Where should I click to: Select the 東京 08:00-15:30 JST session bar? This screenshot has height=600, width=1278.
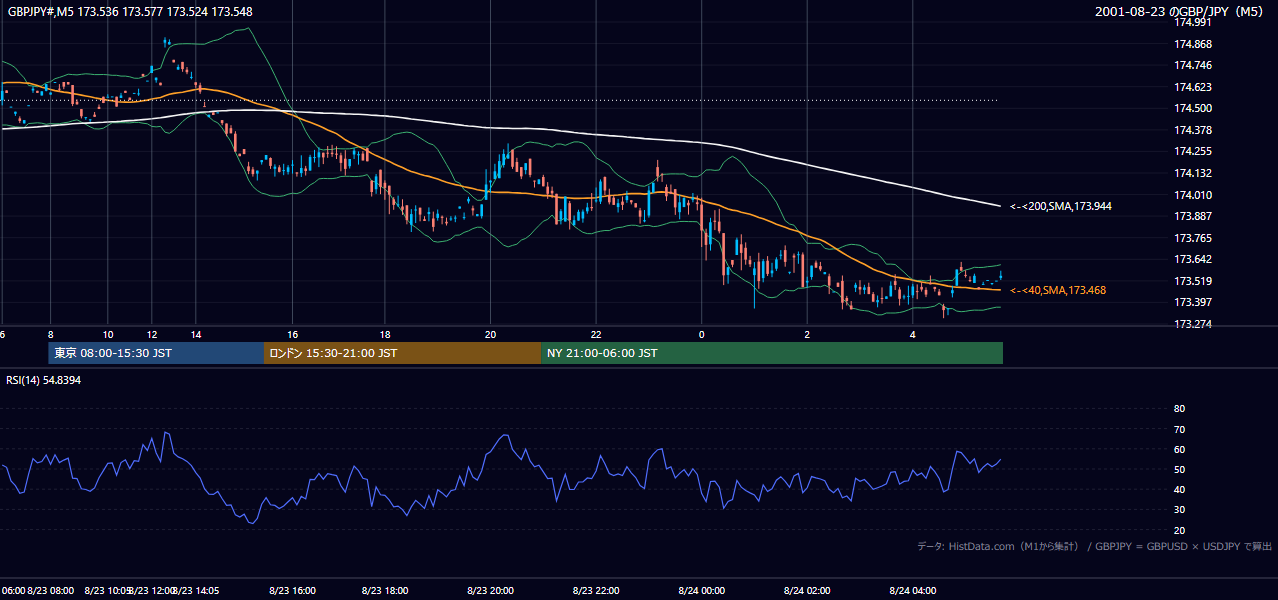pyautogui.click(x=156, y=353)
